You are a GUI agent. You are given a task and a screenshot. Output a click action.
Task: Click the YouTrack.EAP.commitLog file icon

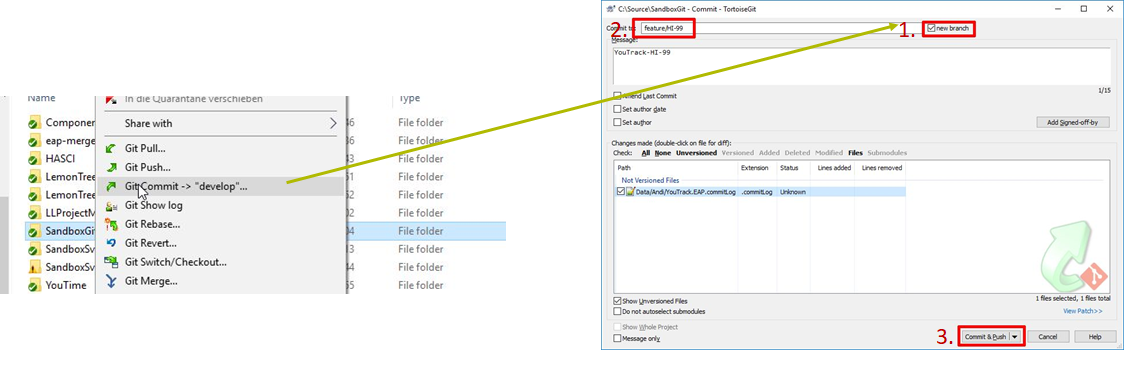[631, 192]
